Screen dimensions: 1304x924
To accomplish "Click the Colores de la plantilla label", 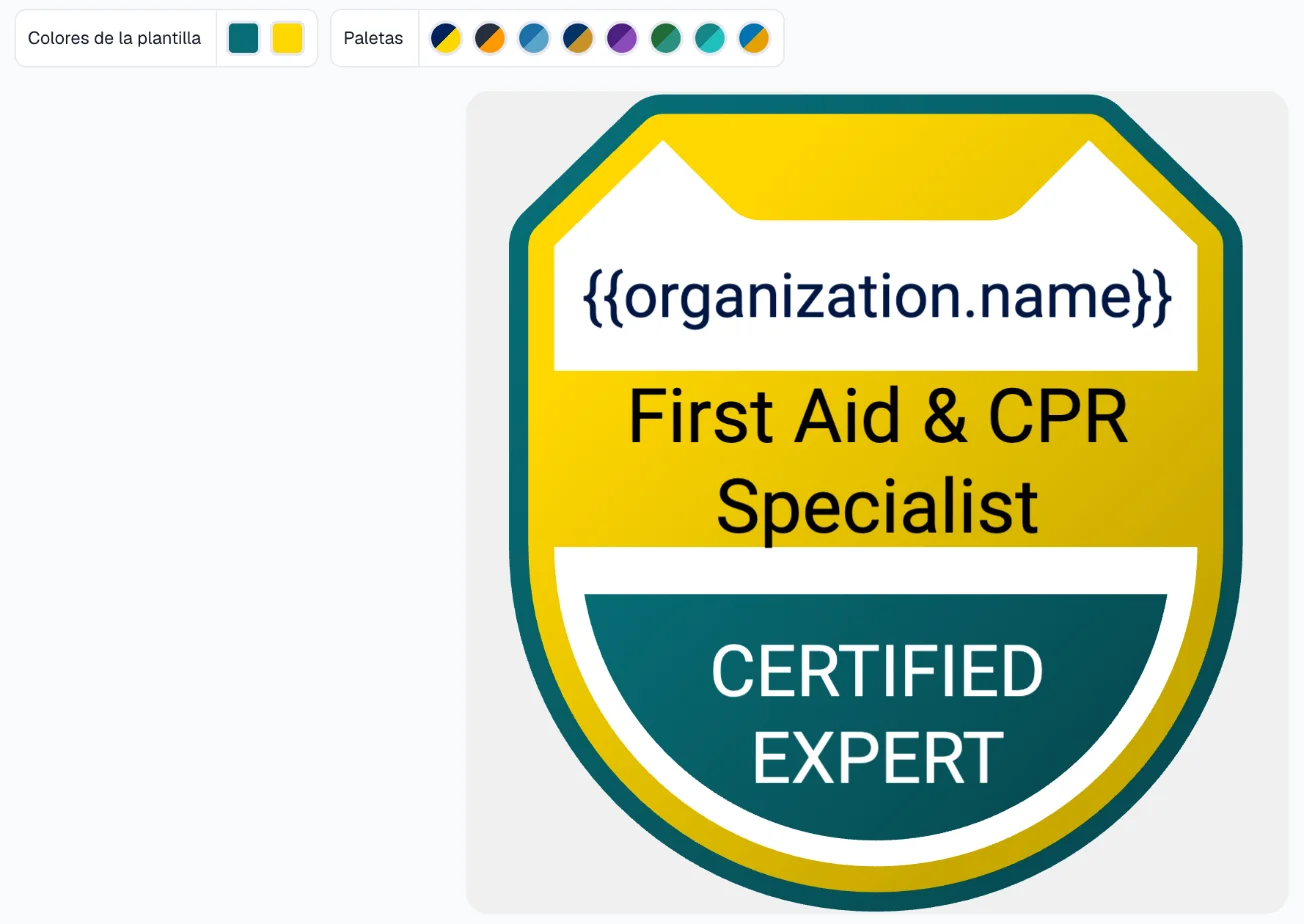I will point(114,38).
